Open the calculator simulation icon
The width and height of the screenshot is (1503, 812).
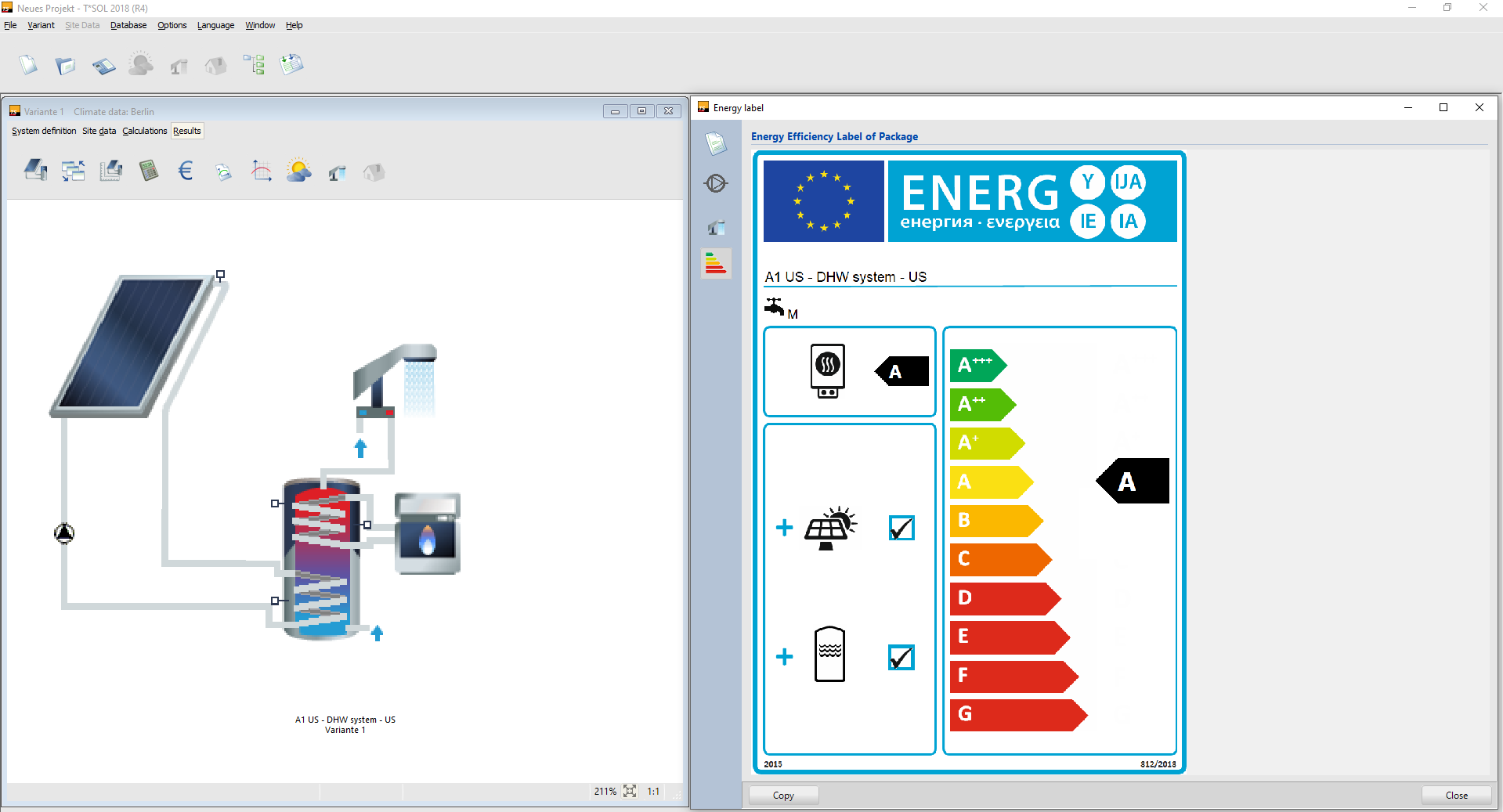148,171
